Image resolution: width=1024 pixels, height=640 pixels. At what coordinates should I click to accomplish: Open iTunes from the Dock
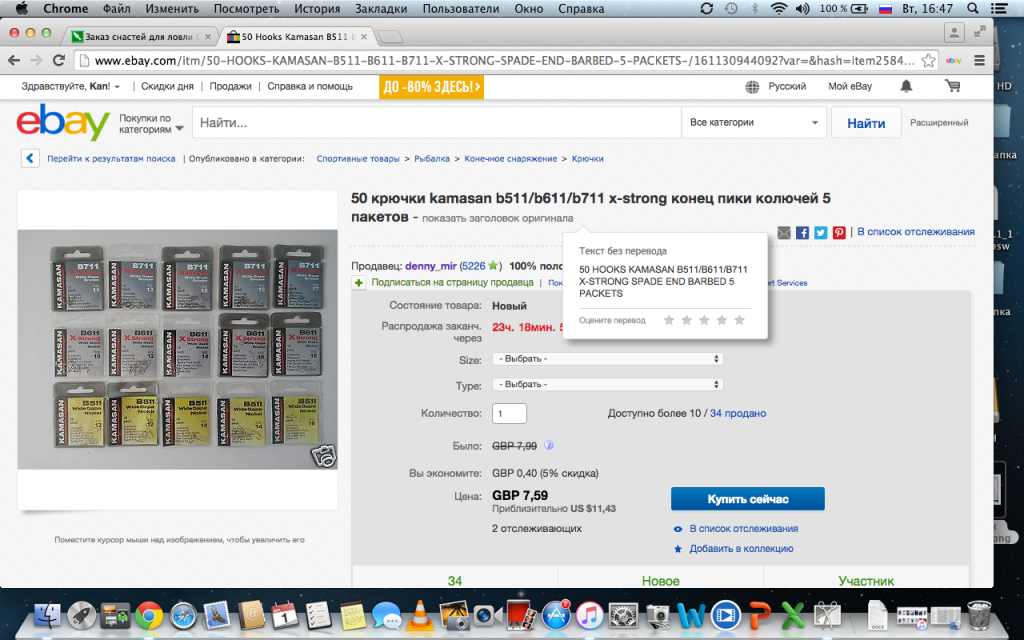point(590,616)
